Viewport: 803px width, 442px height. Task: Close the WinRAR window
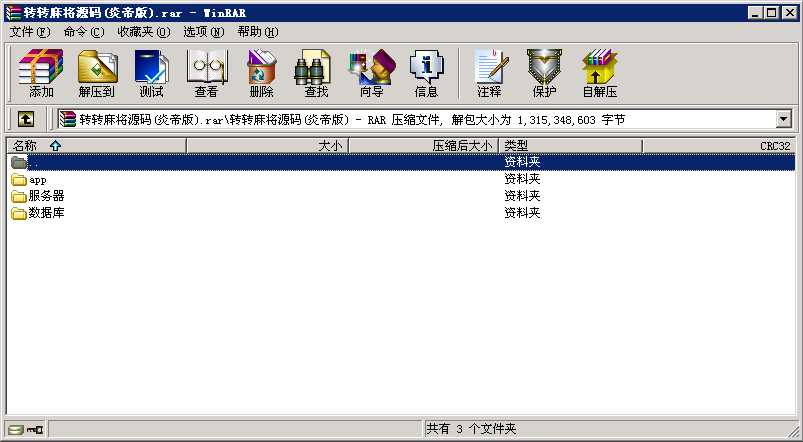[790, 13]
